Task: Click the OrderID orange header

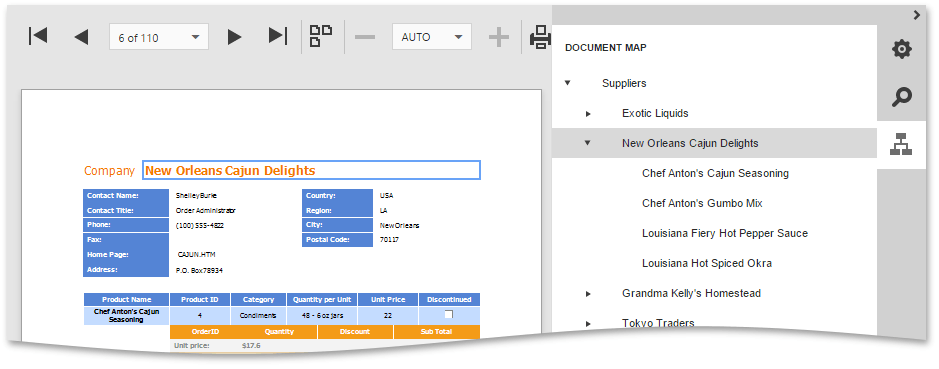Action: tap(205, 332)
